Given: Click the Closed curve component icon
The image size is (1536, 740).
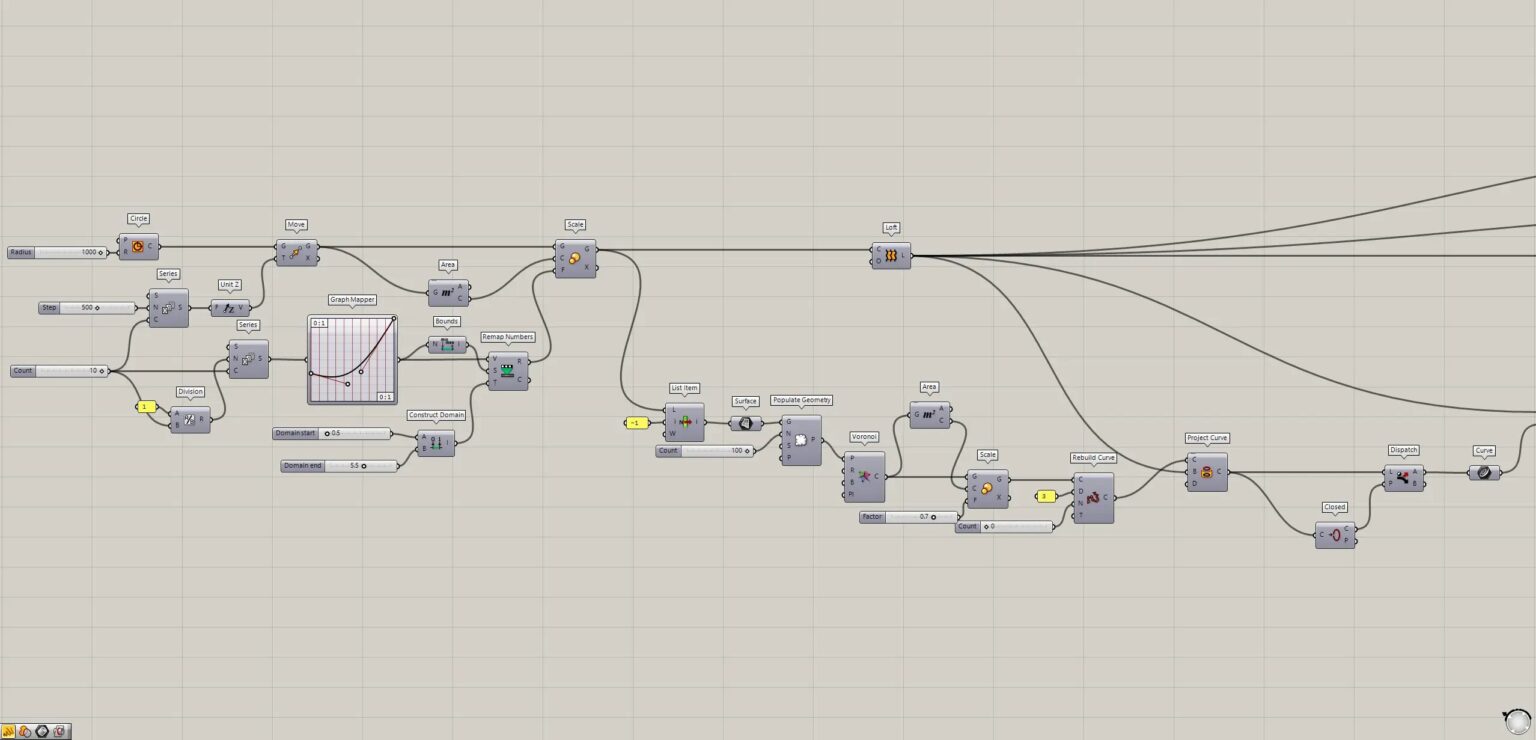Looking at the screenshot, I should click(1335, 535).
